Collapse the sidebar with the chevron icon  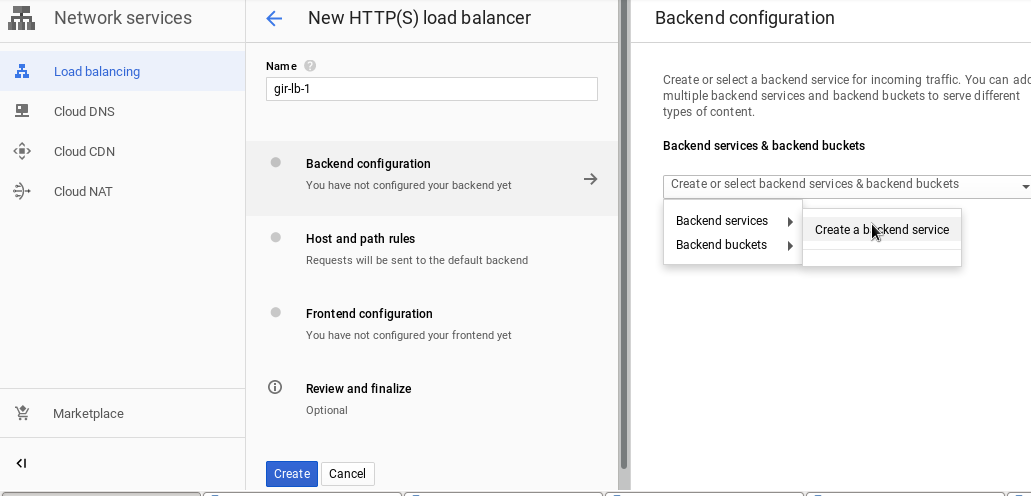(21, 463)
